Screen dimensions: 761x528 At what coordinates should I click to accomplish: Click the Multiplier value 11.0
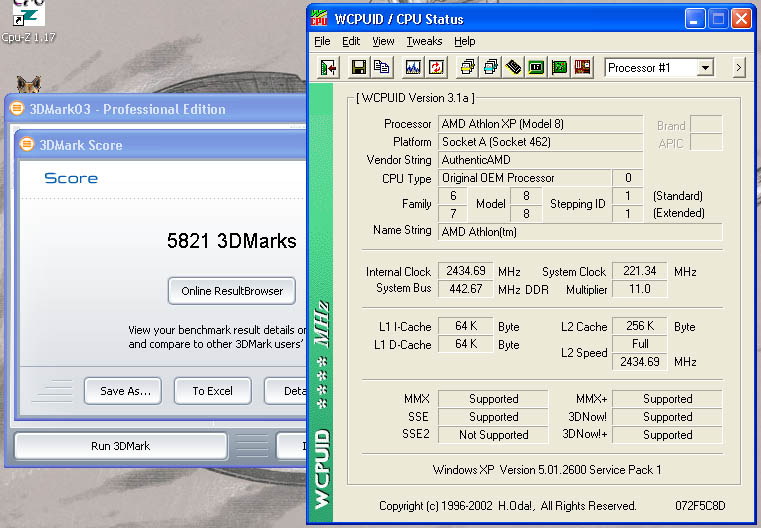640,289
